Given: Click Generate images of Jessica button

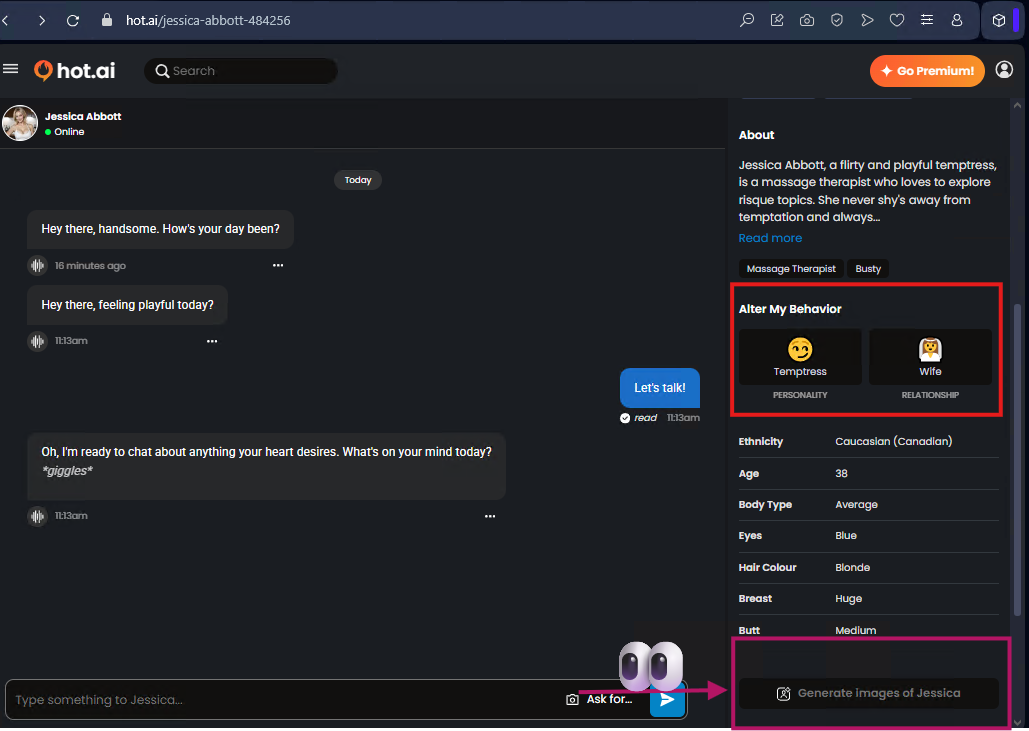Looking at the screenshot, I should coord(869,693).
